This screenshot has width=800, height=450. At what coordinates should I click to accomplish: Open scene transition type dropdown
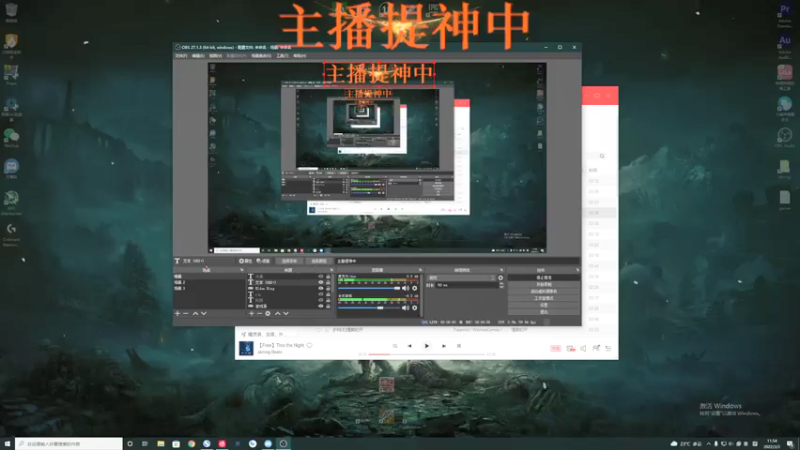pos(461,278)
